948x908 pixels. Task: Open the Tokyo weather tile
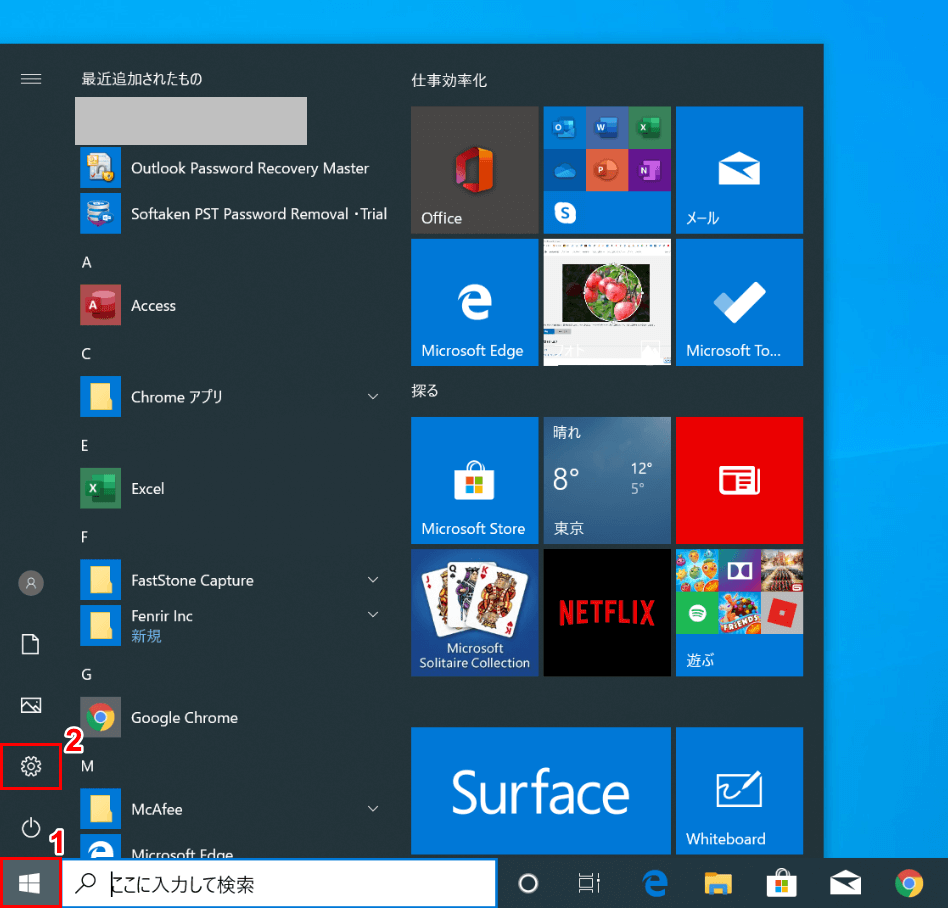pos(607,480)
